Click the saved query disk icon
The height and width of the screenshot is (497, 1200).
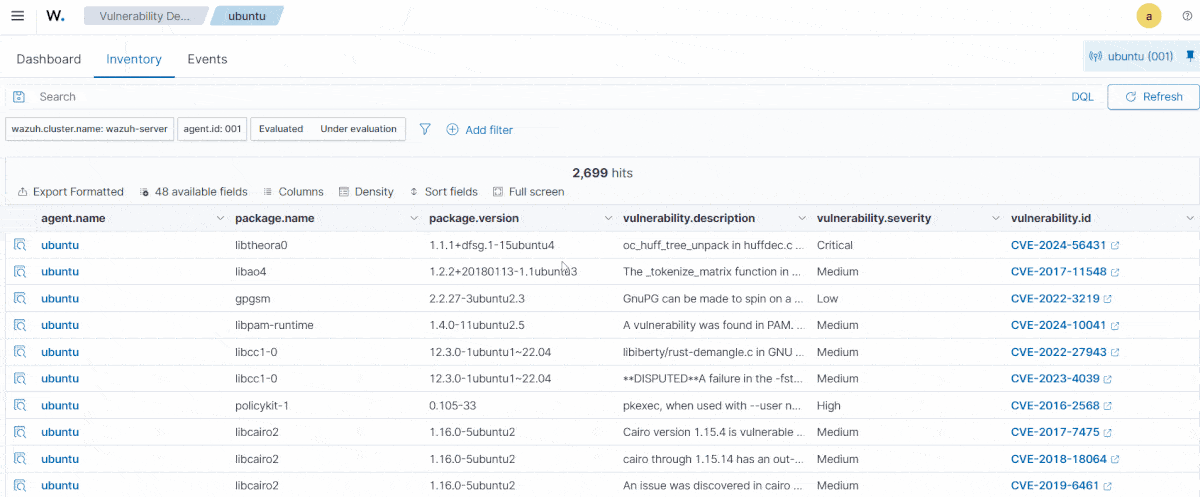19,97
